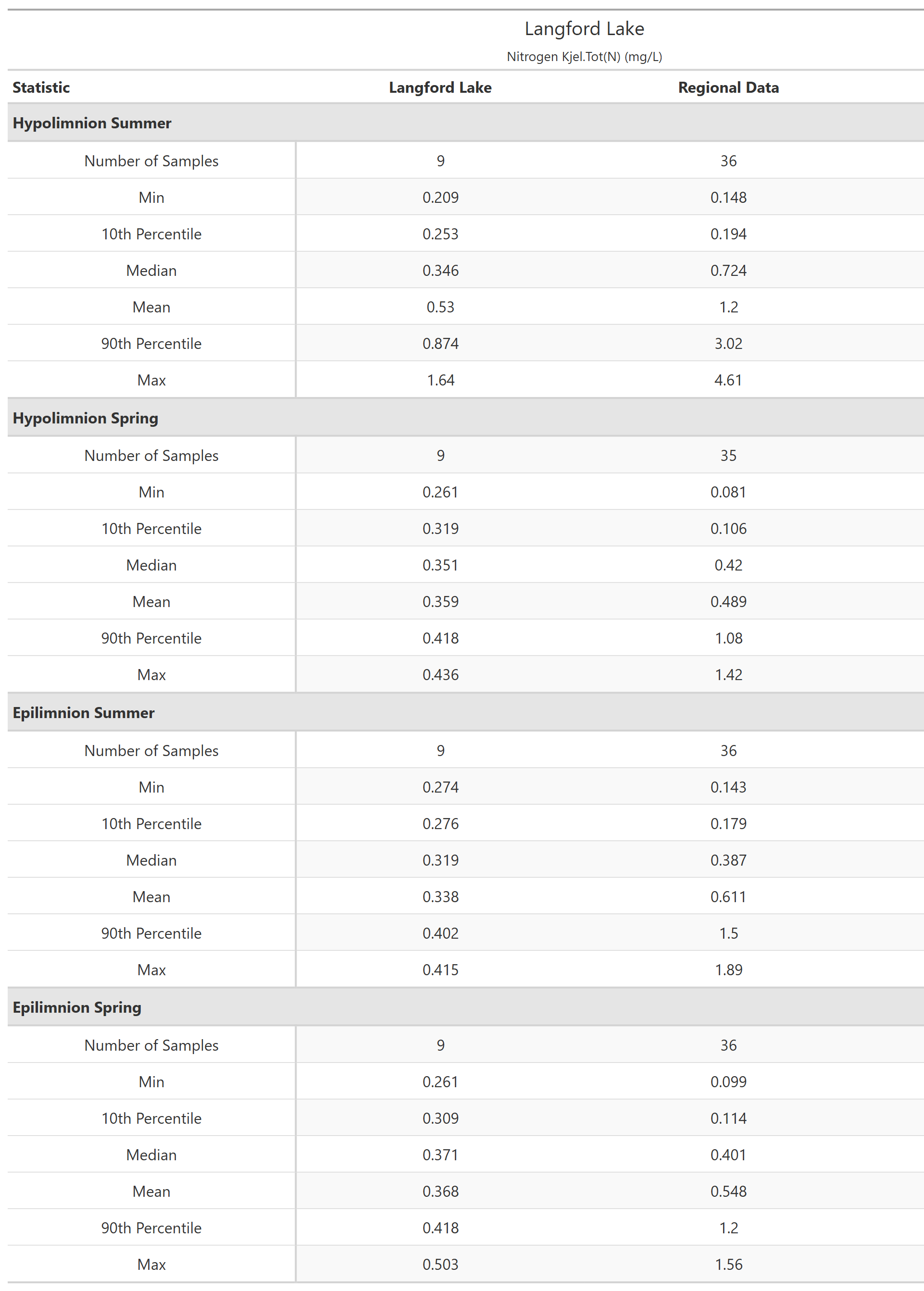Image resolution: width=924 pixels, height=1291 pixels.
Task: Click the 1.64 Langford Lake max value
Action: [x=440, y=380]
